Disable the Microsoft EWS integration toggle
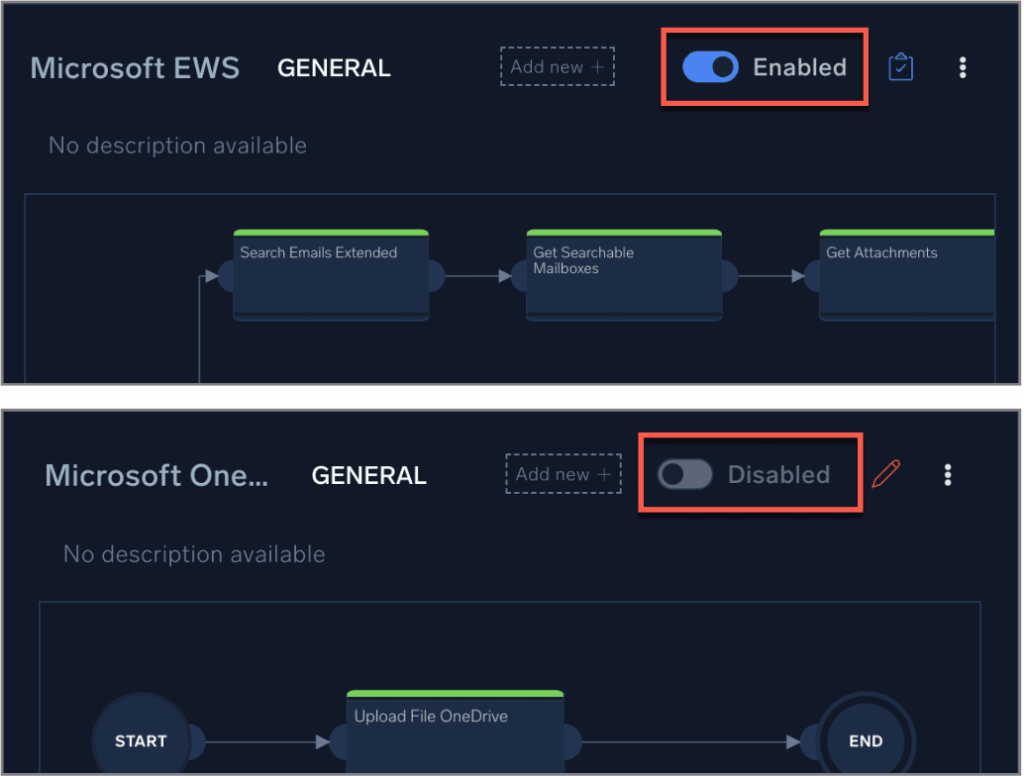This screenshot has width=1024, height=776. pos(710,67)
